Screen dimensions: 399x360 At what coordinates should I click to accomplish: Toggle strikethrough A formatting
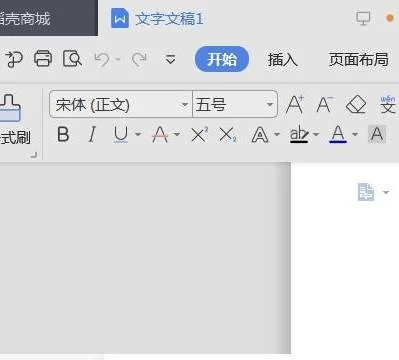pyautogui.click(x=160, y=134)
